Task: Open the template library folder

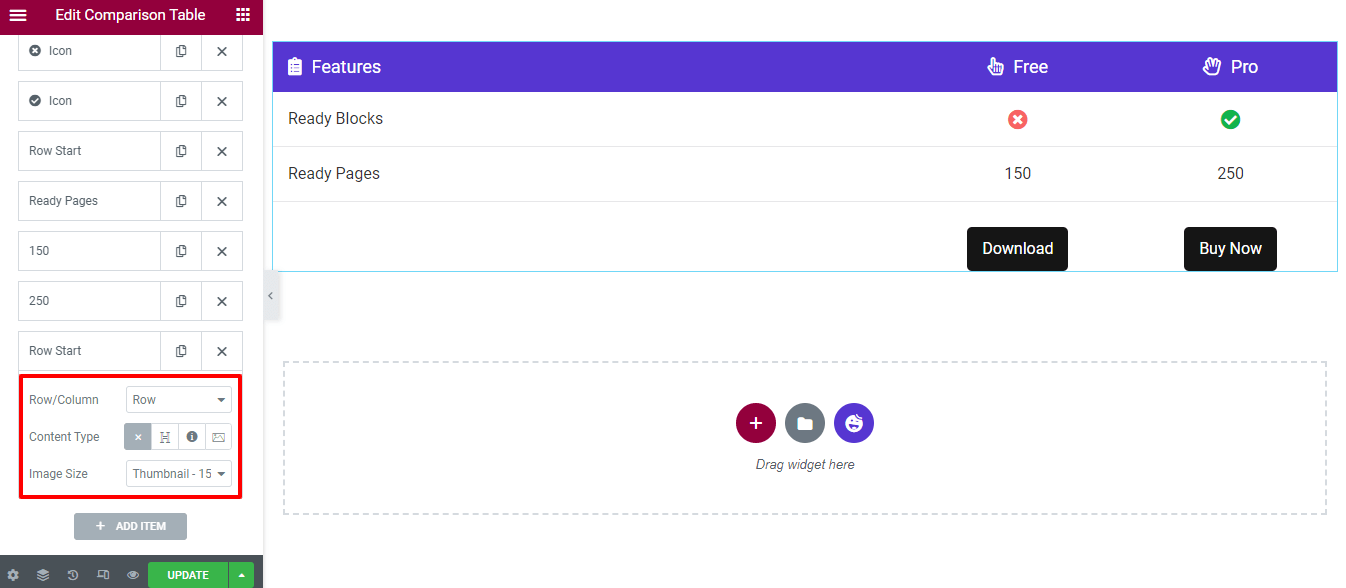Action: [805, 423]
